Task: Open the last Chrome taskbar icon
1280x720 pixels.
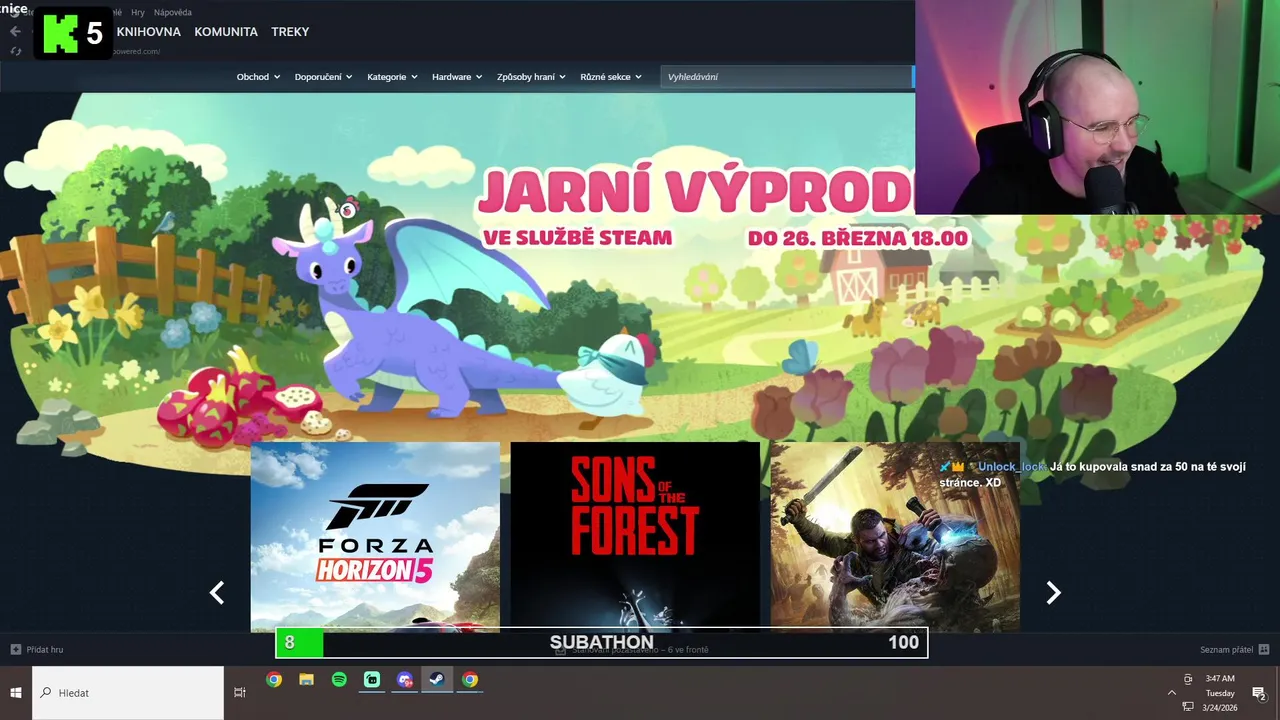Action: [470, 680]
